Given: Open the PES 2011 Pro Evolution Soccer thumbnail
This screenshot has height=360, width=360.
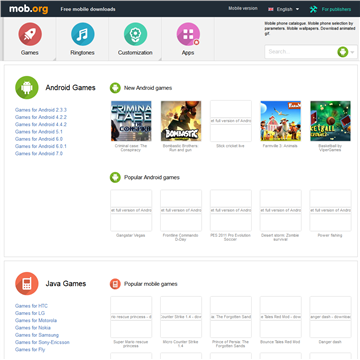Looking at the screenshot, I should (x=231, y=210).
